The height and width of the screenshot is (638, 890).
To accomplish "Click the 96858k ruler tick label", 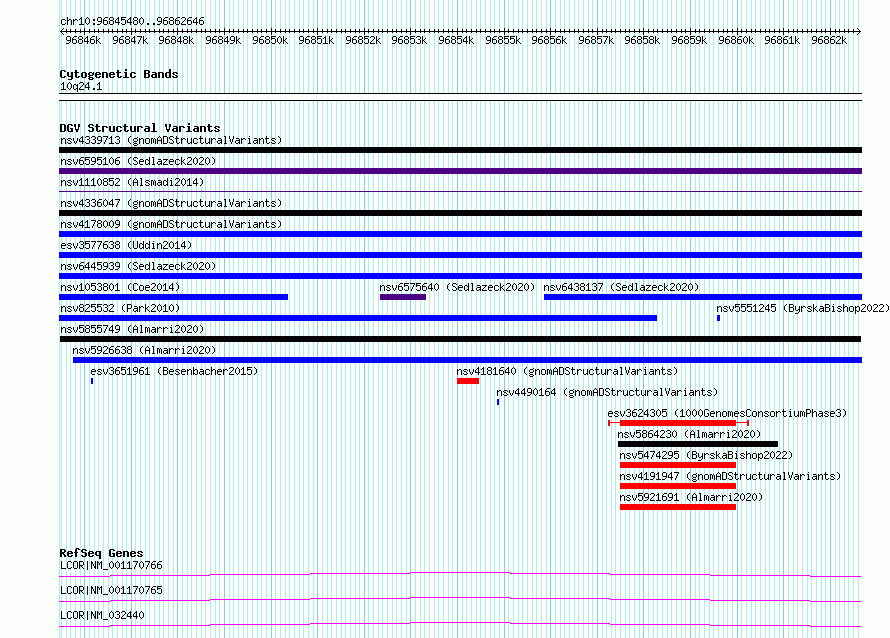I will click(642, 40).
